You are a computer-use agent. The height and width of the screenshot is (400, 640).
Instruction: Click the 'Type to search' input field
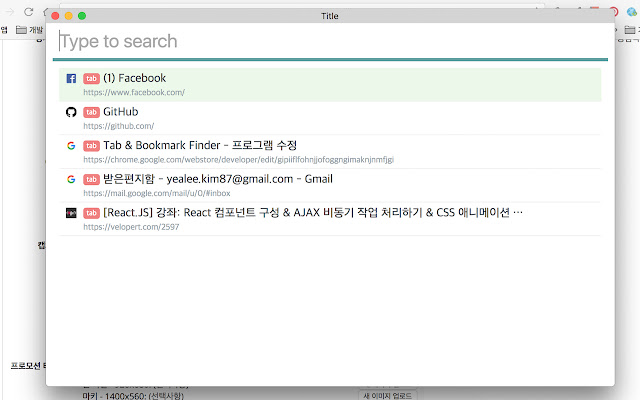(330, 41)
